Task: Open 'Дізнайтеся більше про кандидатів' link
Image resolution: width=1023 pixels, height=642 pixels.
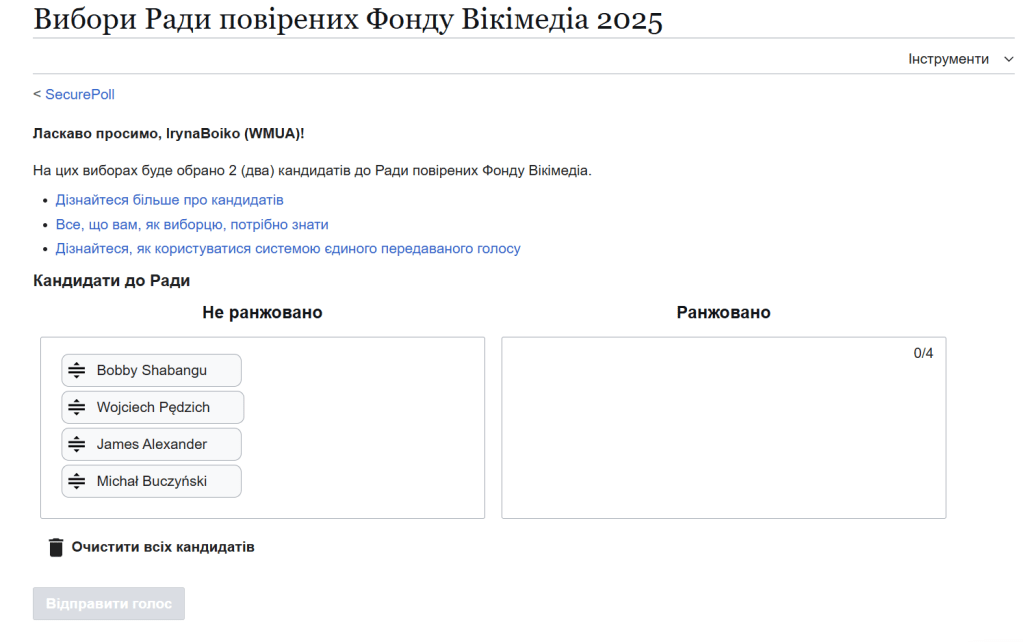Action: pos(169,200)
